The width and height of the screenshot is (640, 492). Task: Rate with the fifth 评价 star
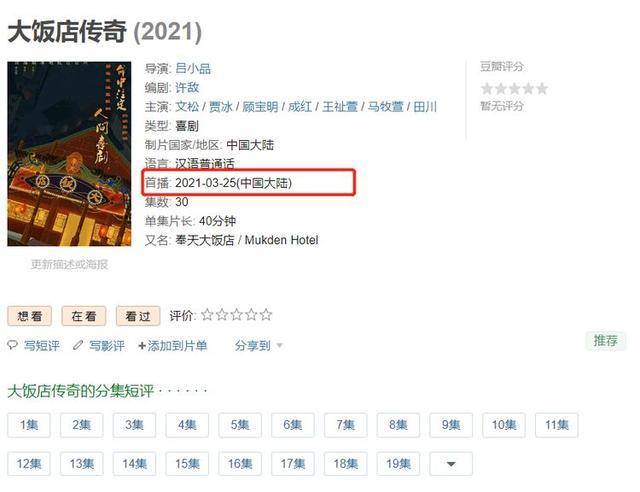click(x=266, y=315)
